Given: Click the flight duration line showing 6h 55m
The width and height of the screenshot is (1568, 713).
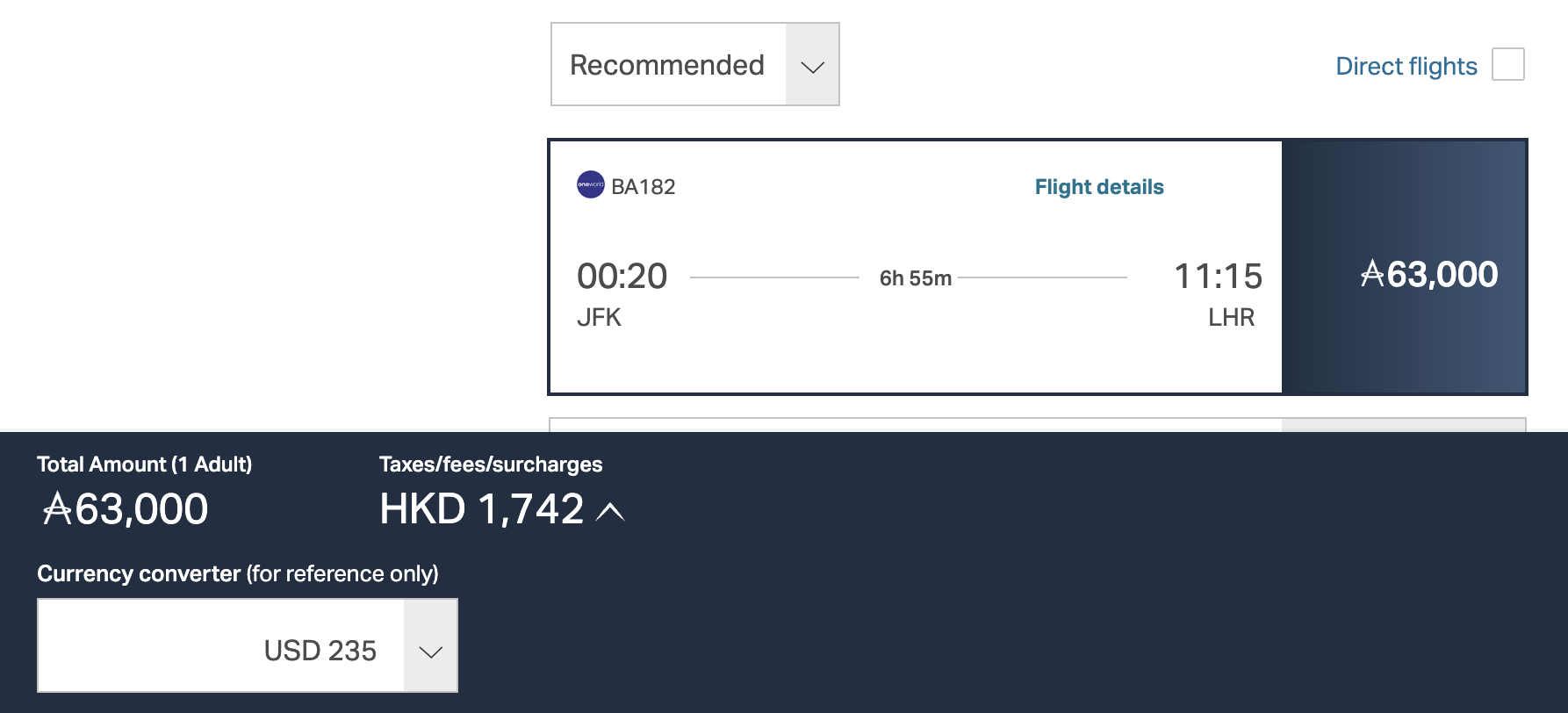Looking at the screenshot, I should tap(913, 277).
